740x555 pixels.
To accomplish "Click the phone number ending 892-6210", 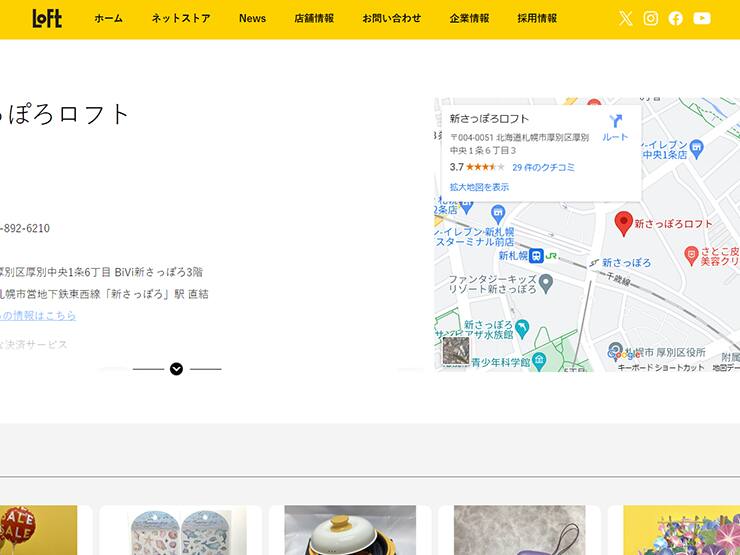I will click(x=25, y=228).
